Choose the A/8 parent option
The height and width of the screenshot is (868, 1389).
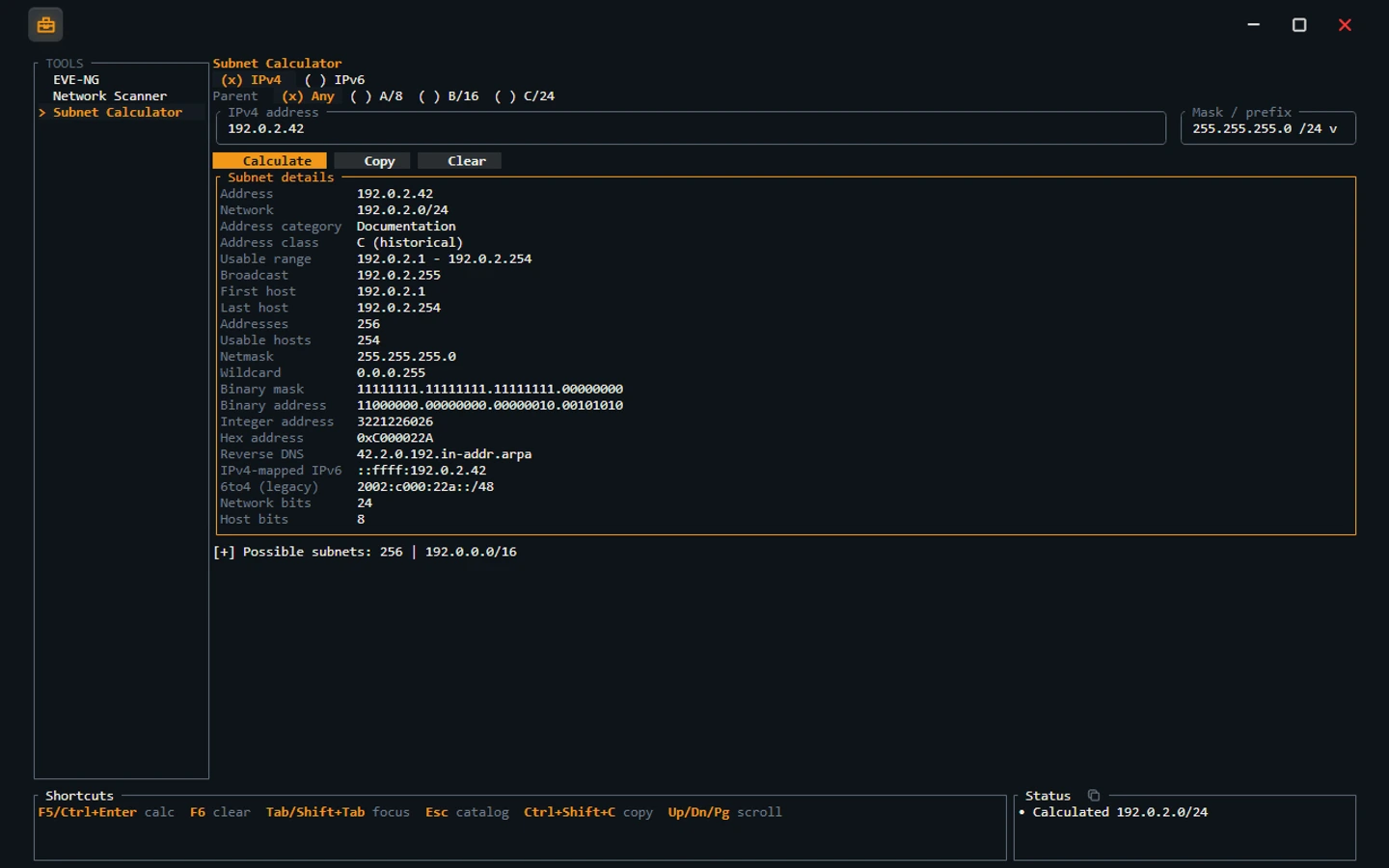(x=376, y=96)
